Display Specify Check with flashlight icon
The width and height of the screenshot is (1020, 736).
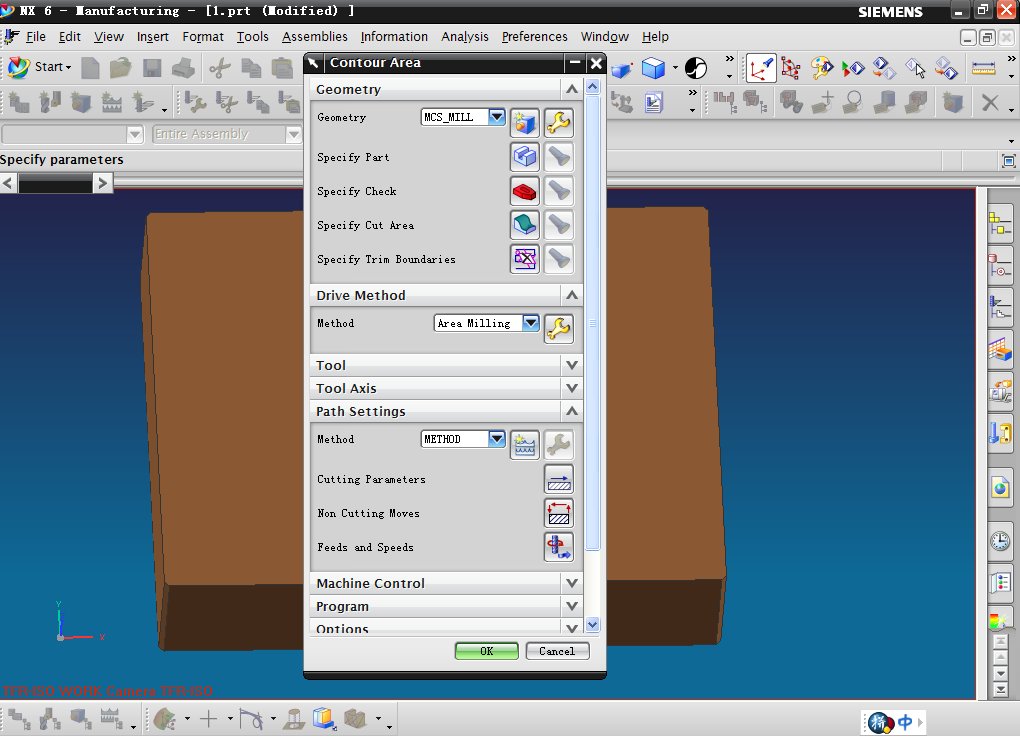(x=559, y=191)
